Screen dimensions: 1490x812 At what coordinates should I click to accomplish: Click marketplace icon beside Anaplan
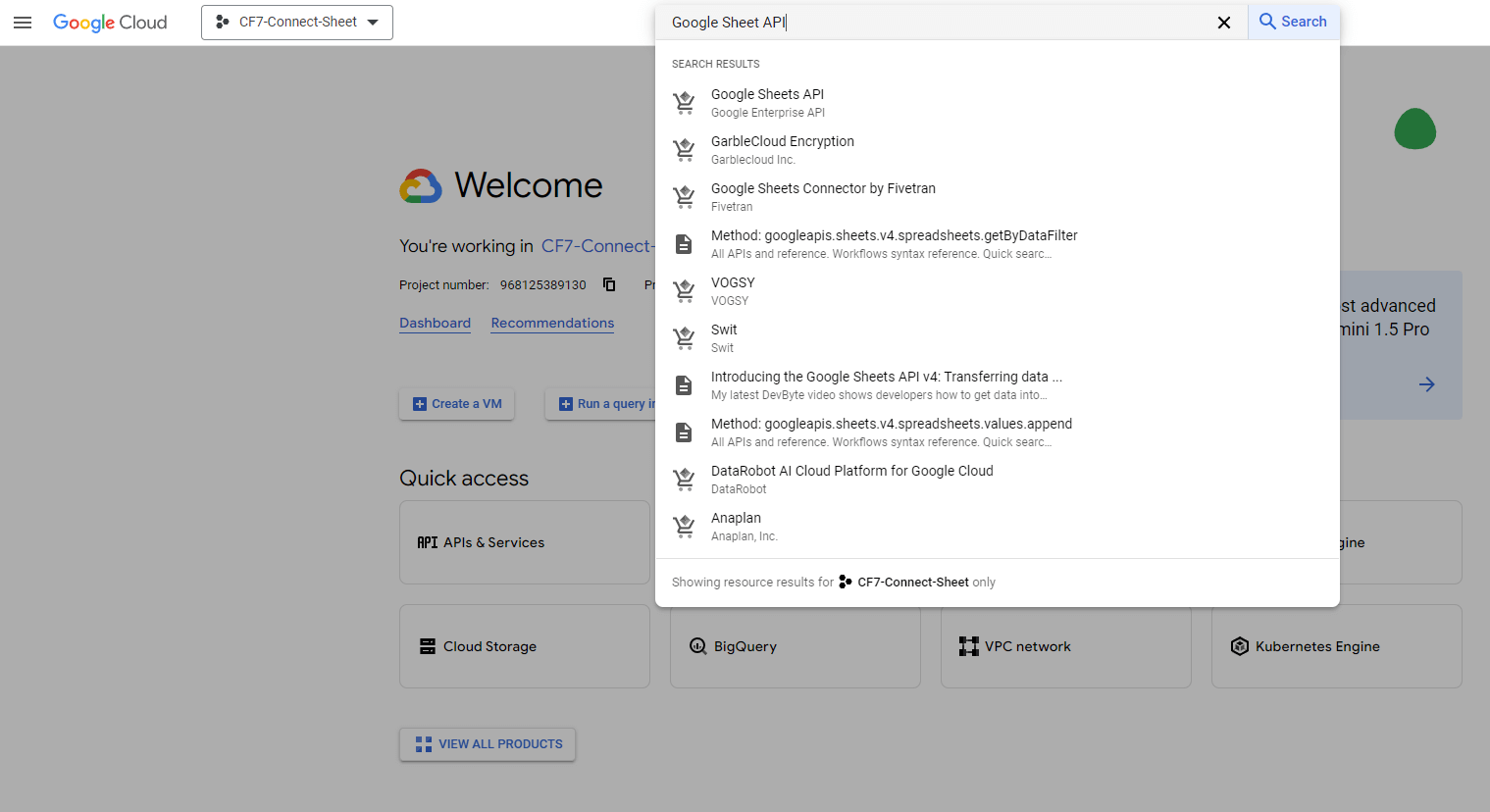(x=685, y=526)
